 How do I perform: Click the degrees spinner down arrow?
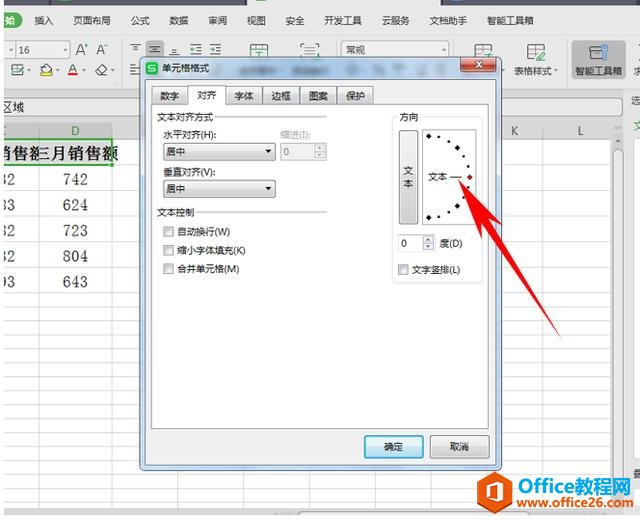[428, 247]
